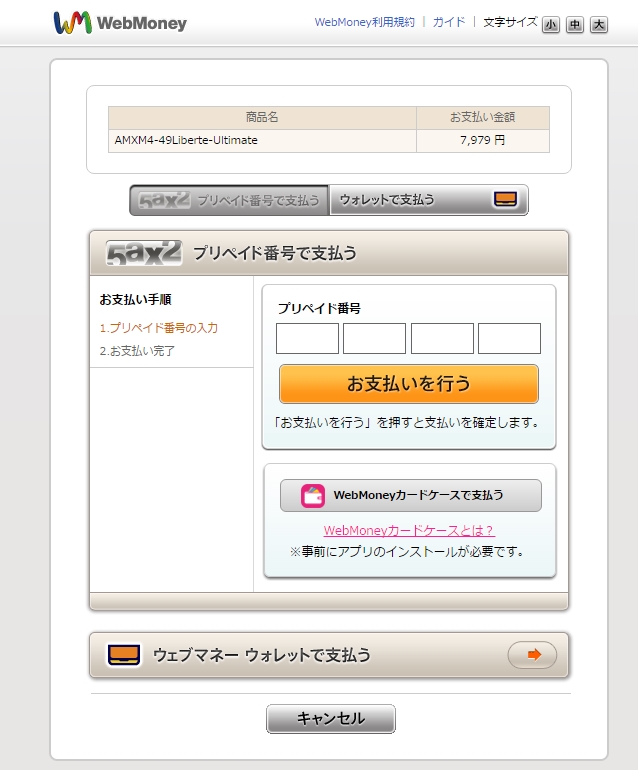The height and width of the screenshot is (770, 638).
Task: Click the ※事前にアプリのインストールが必要です。 note
Action: click(x=407, y=552)
